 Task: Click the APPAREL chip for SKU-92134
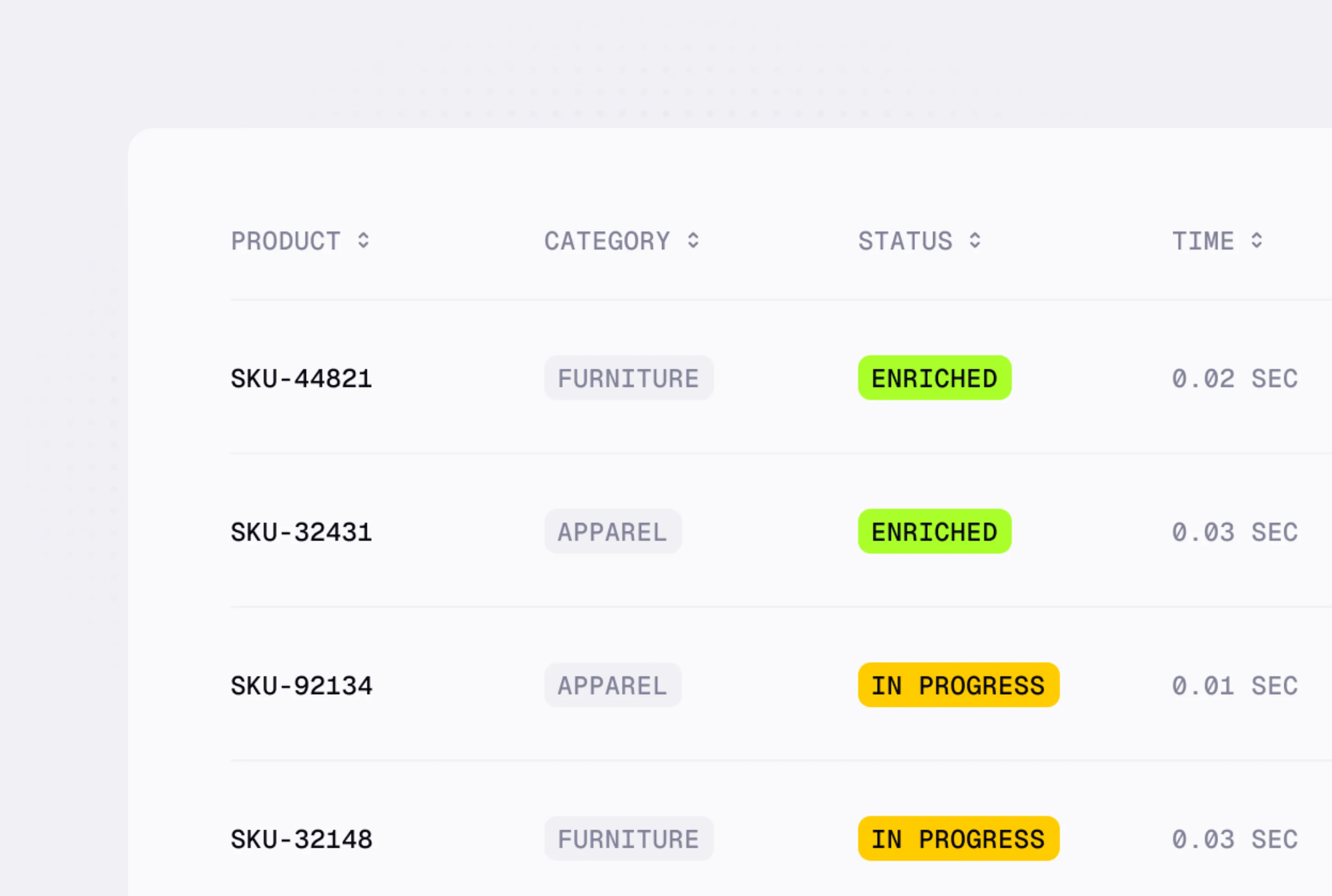612,685
